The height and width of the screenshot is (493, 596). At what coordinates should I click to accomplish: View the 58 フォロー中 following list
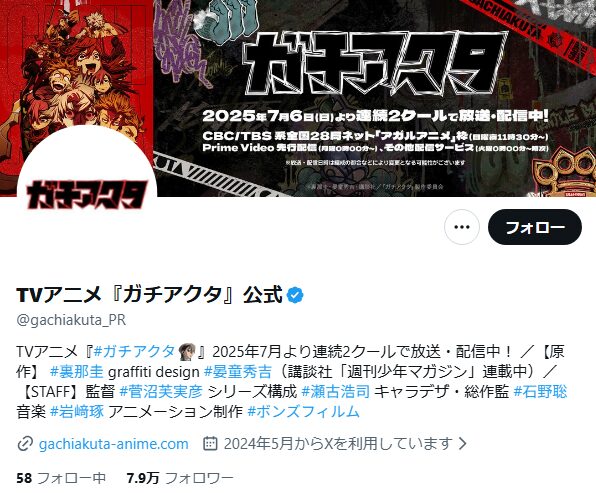(x=61, y=478)
